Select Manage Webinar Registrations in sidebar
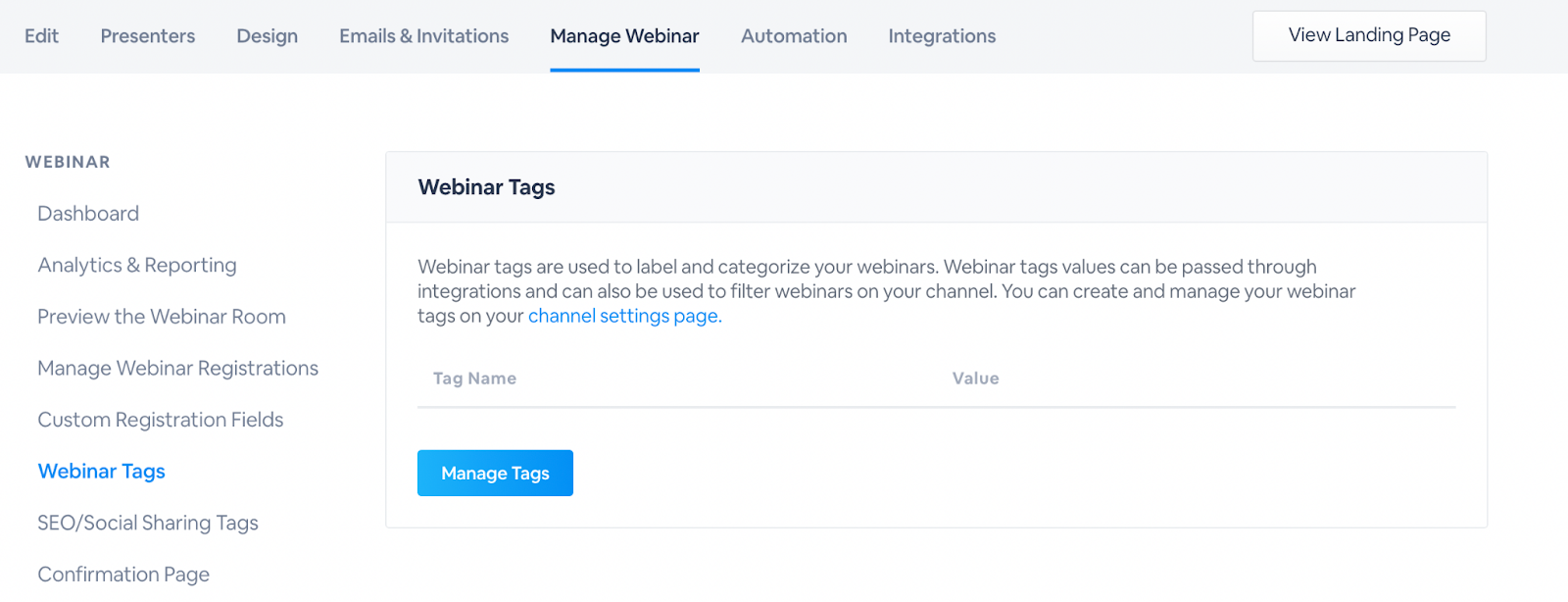This screenshot has width=1568, height=602. click(177, 369)
